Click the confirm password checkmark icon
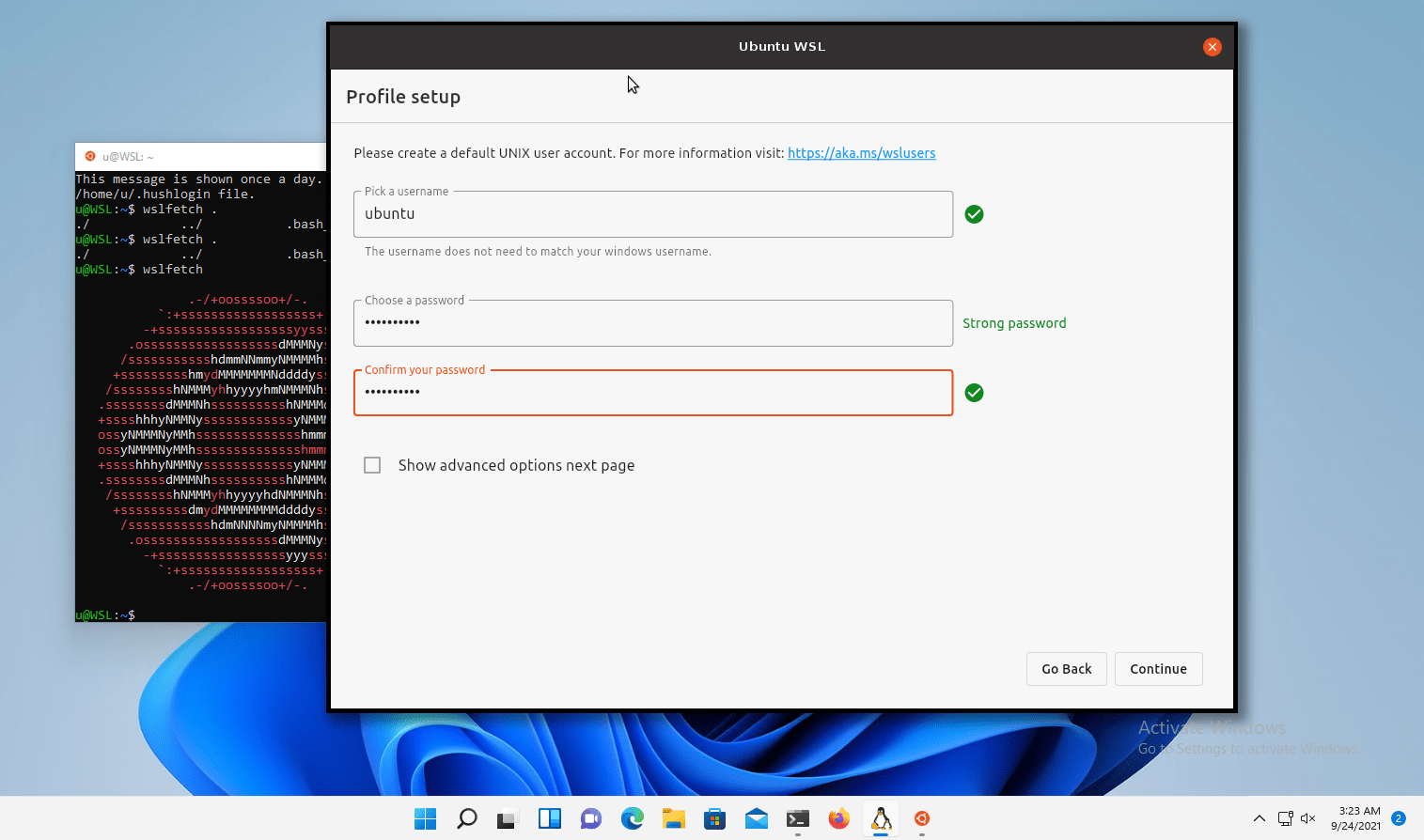Viewport: 1424px width, 840px height. tap(974, 393)
